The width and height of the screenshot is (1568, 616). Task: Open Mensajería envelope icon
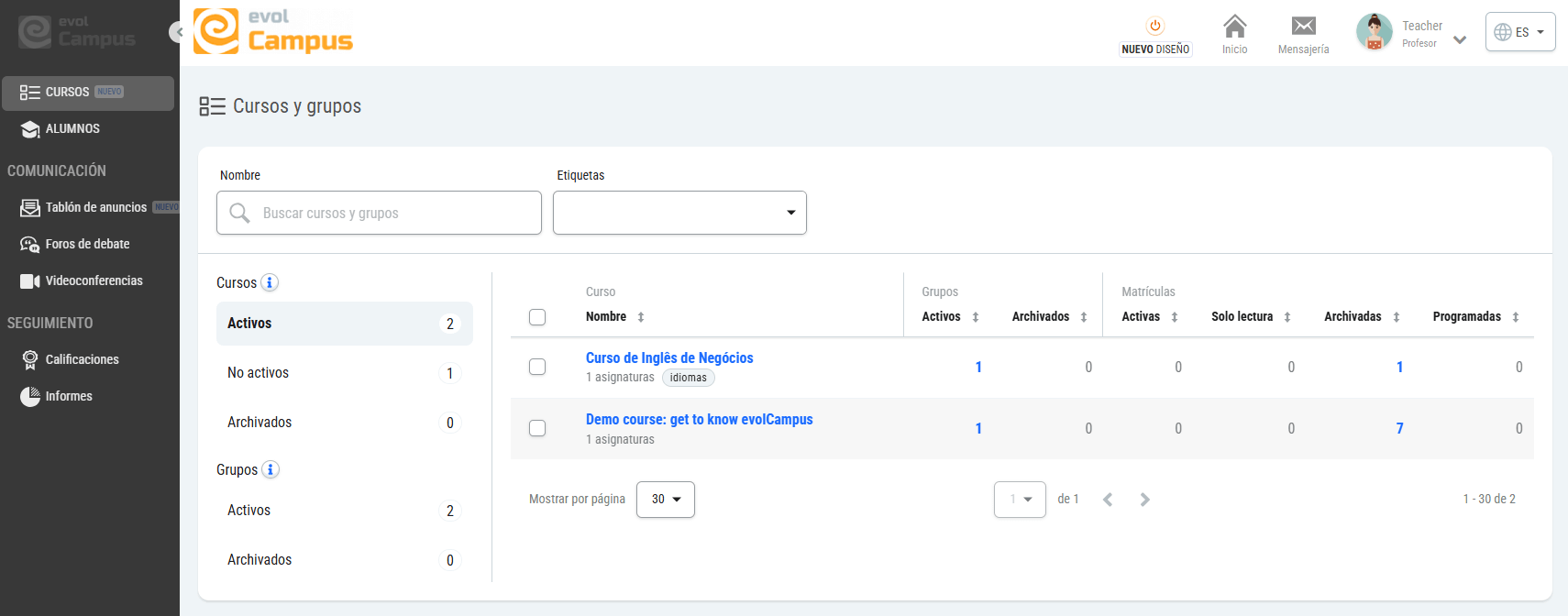1303,27
